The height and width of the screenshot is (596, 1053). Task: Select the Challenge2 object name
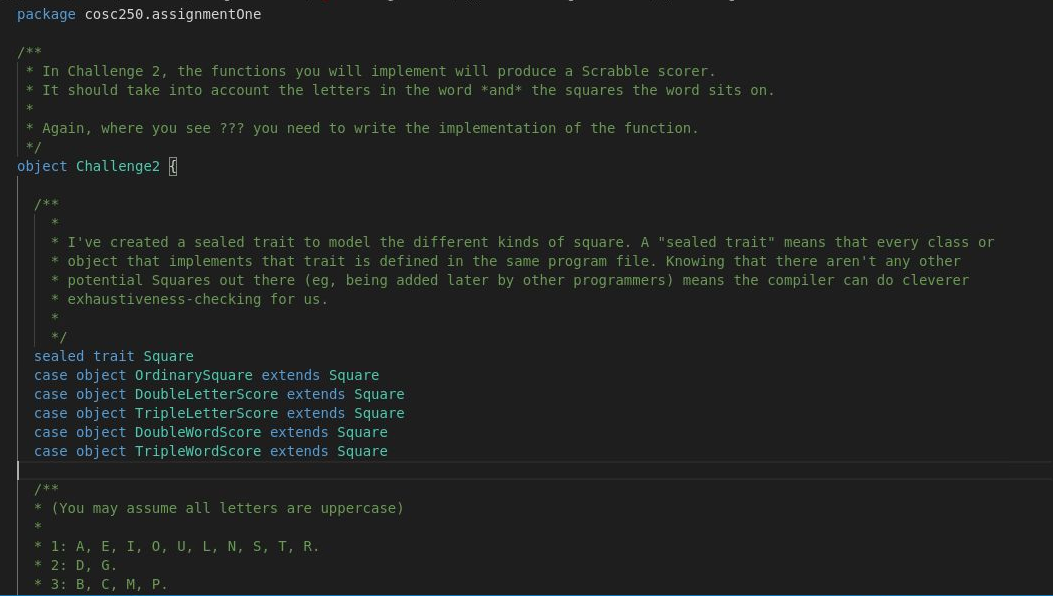coord(117,166)
